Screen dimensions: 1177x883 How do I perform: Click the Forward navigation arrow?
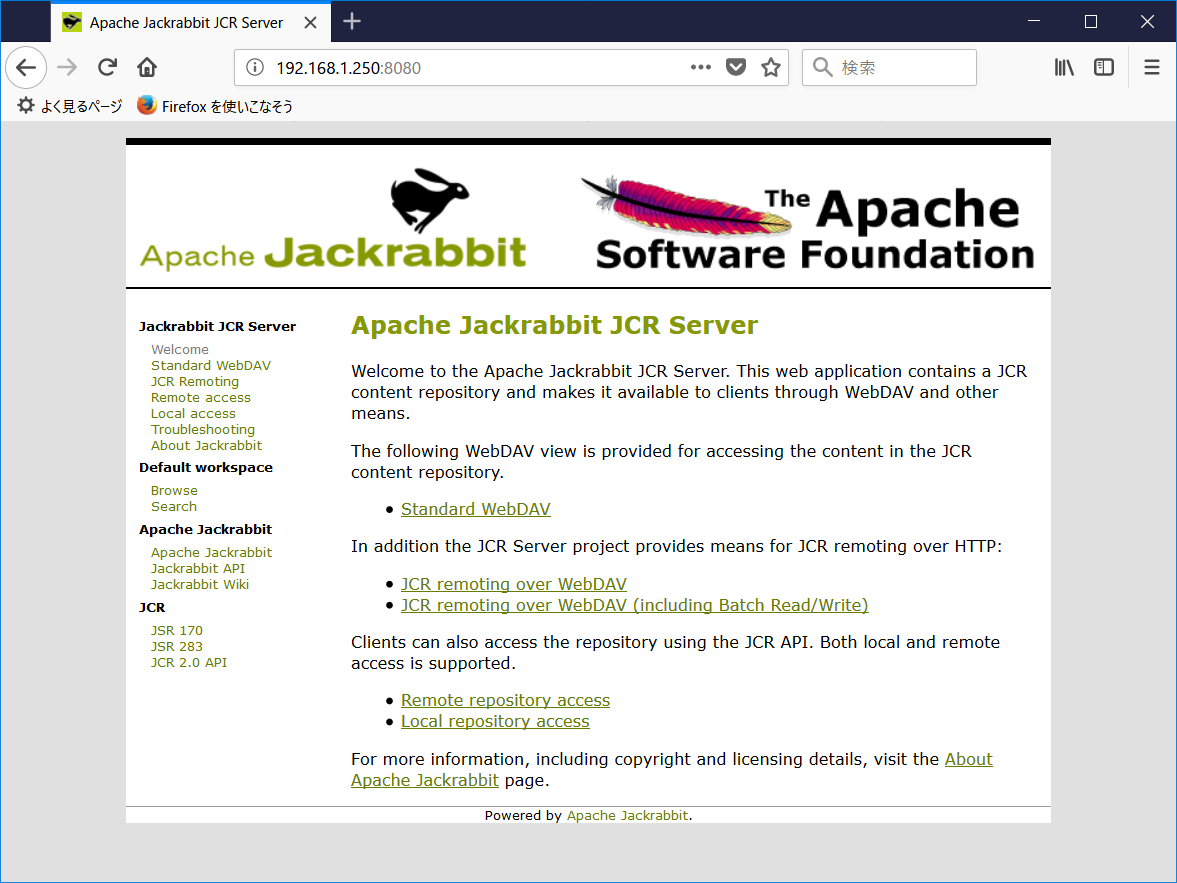coord(66,67)
